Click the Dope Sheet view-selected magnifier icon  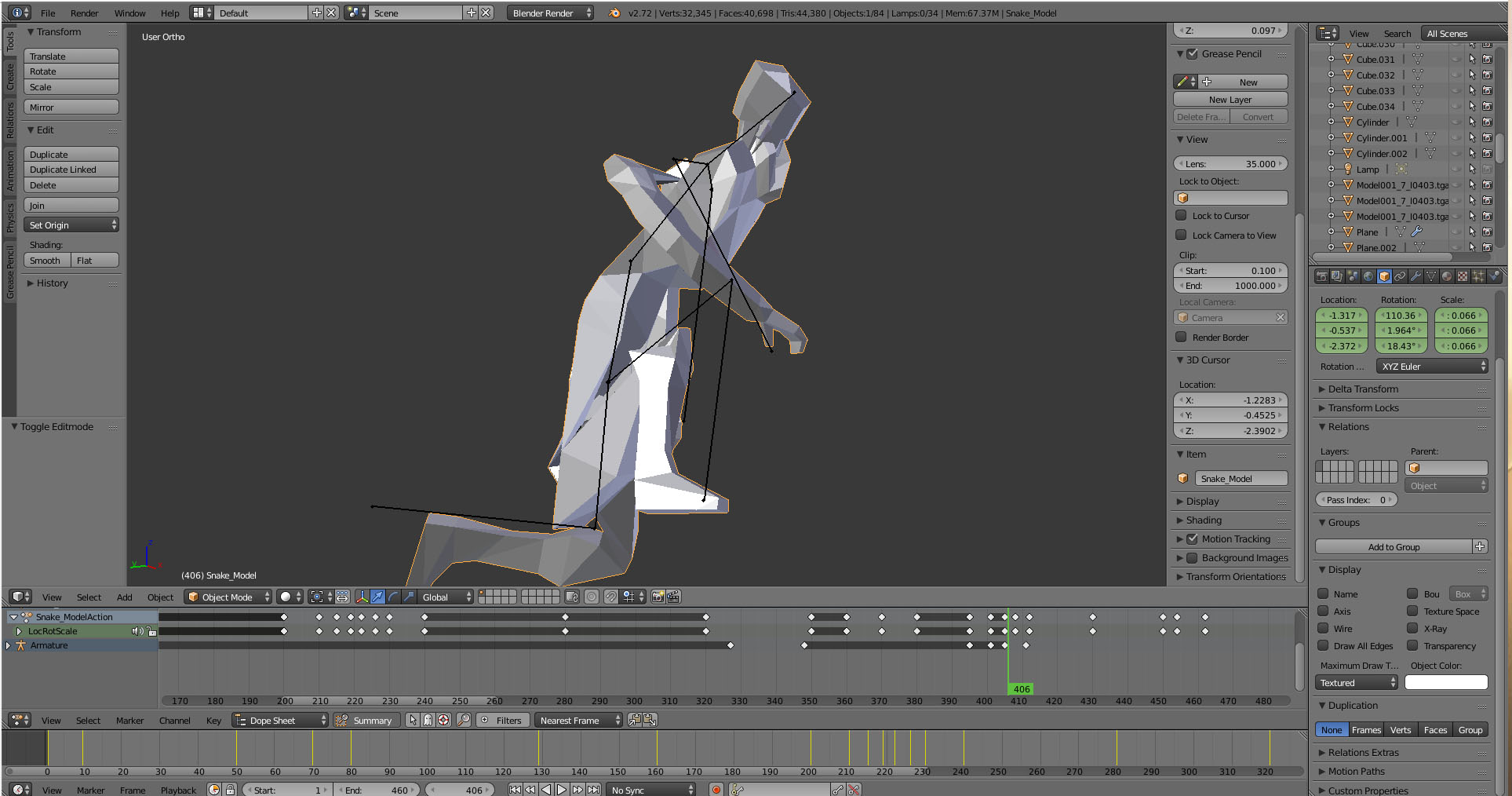pos(464,720)
